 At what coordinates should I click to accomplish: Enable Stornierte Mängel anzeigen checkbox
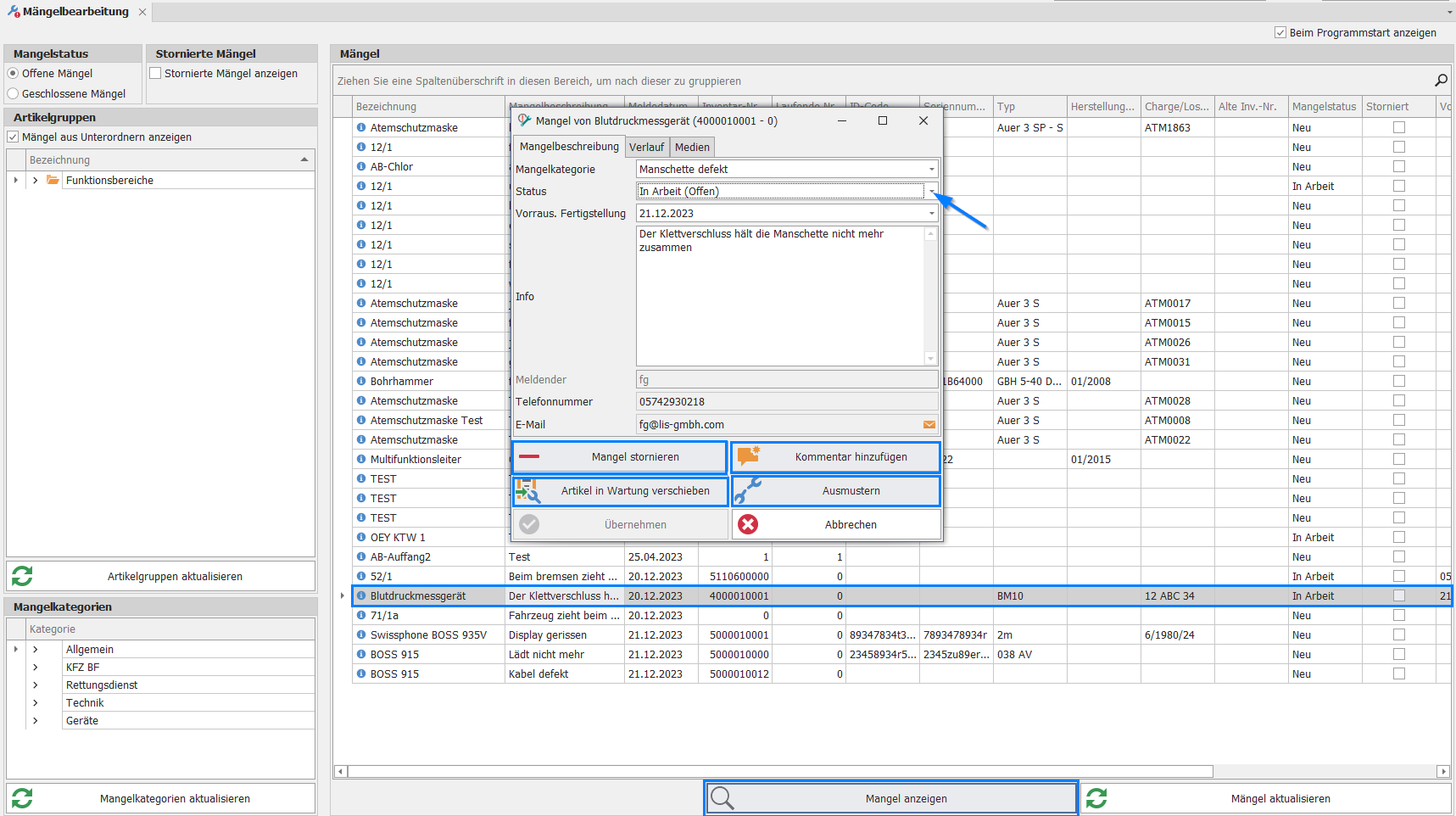coord(155,74)
